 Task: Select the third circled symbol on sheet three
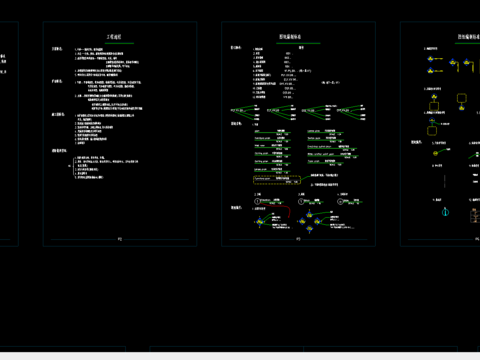[x=340, y=201]
